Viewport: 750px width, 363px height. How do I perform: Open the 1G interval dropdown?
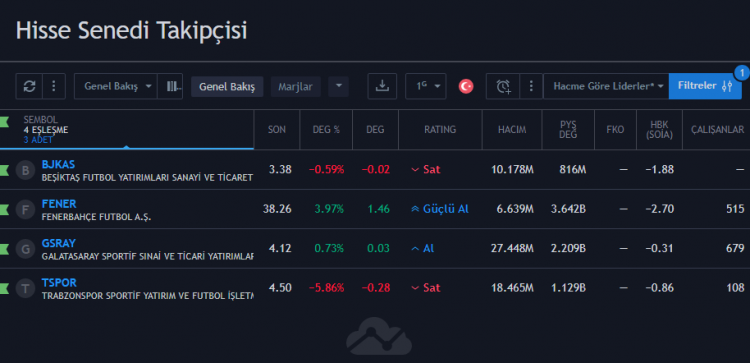(426, 86)
